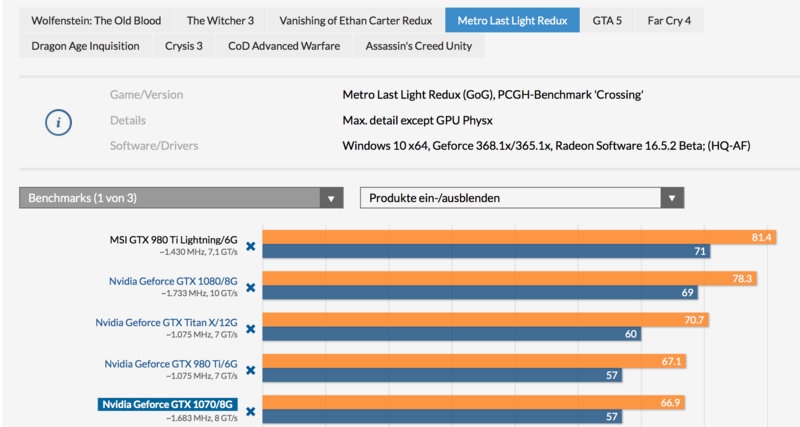Select the Metro Last Light Redux tab

click(512, 20)
